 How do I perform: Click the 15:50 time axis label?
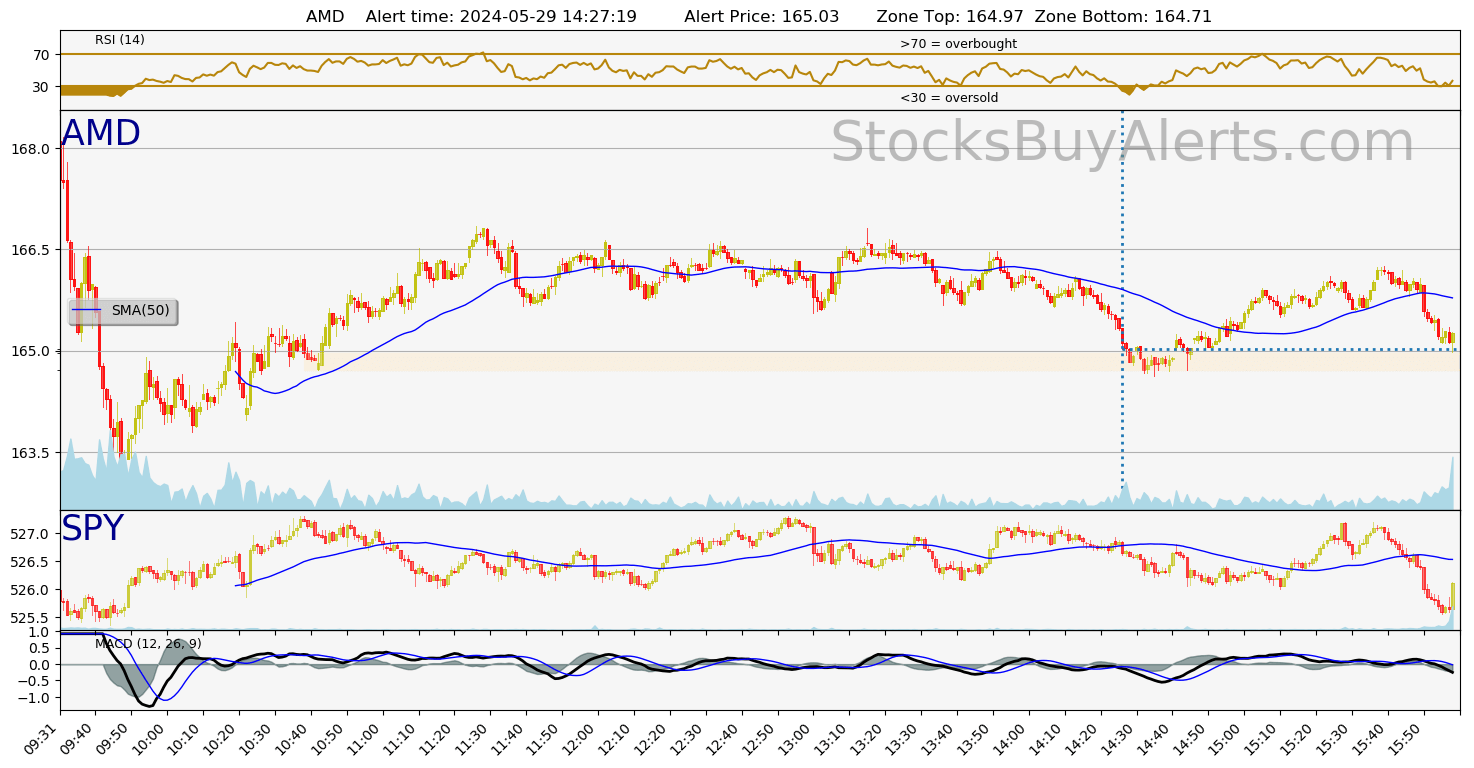1405,738
